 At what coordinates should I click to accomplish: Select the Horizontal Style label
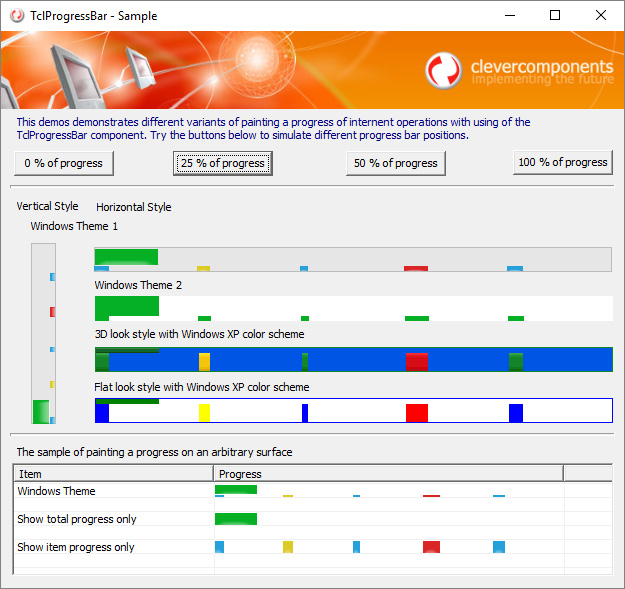click(x=133, y=208)
